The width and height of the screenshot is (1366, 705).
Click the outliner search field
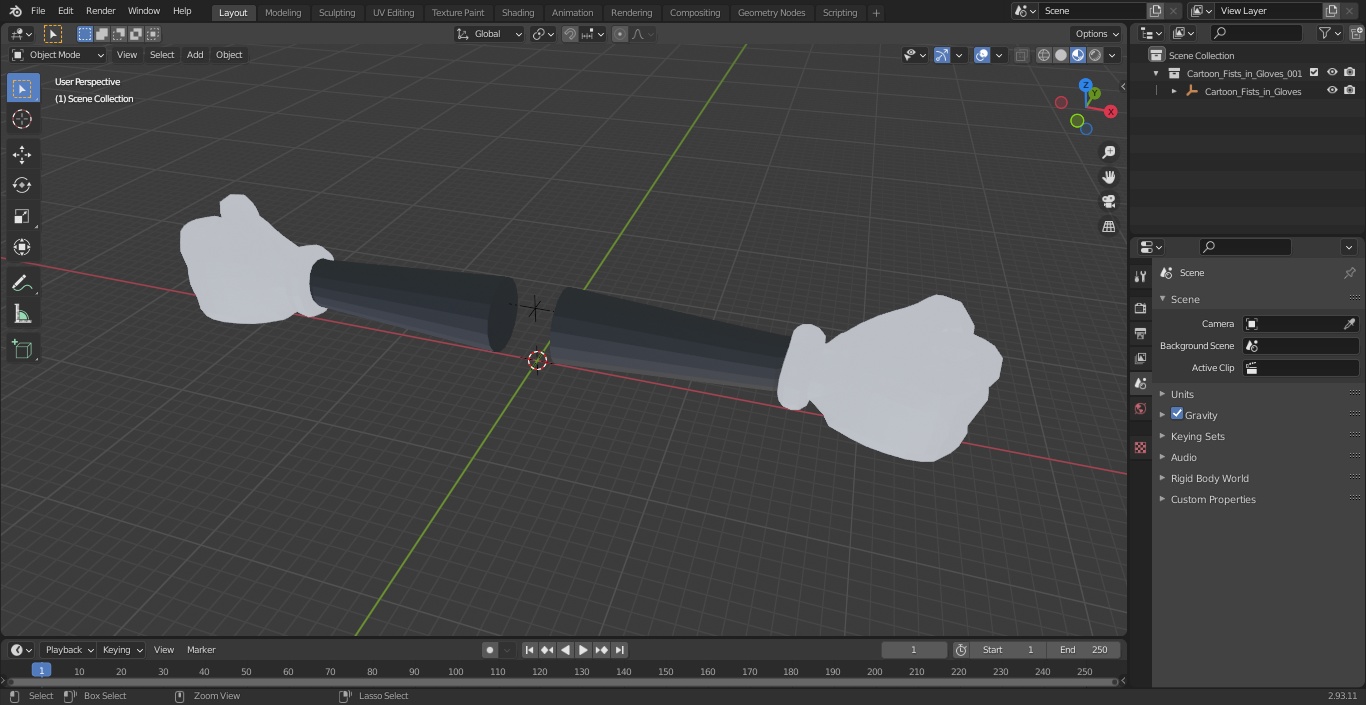(1256, 33)
